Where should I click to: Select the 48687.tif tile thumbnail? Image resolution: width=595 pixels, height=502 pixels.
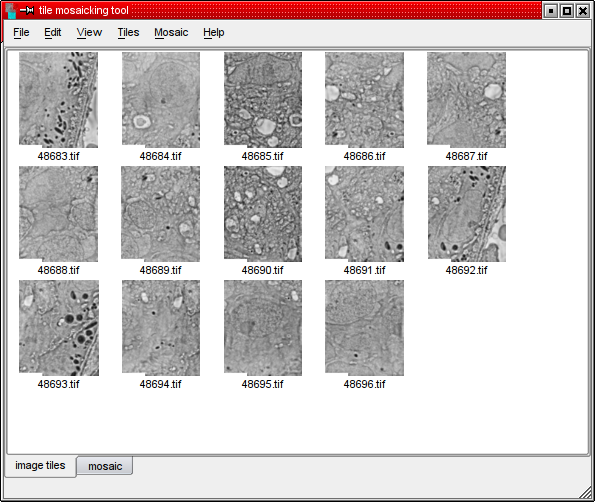466,100
